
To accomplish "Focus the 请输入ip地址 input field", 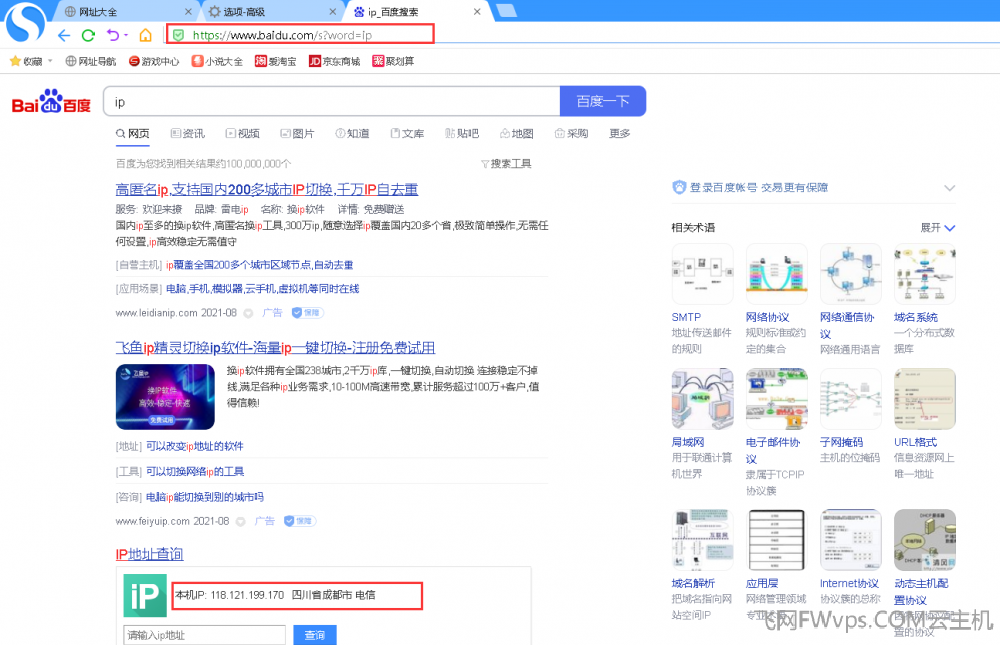I will point(204,635).
